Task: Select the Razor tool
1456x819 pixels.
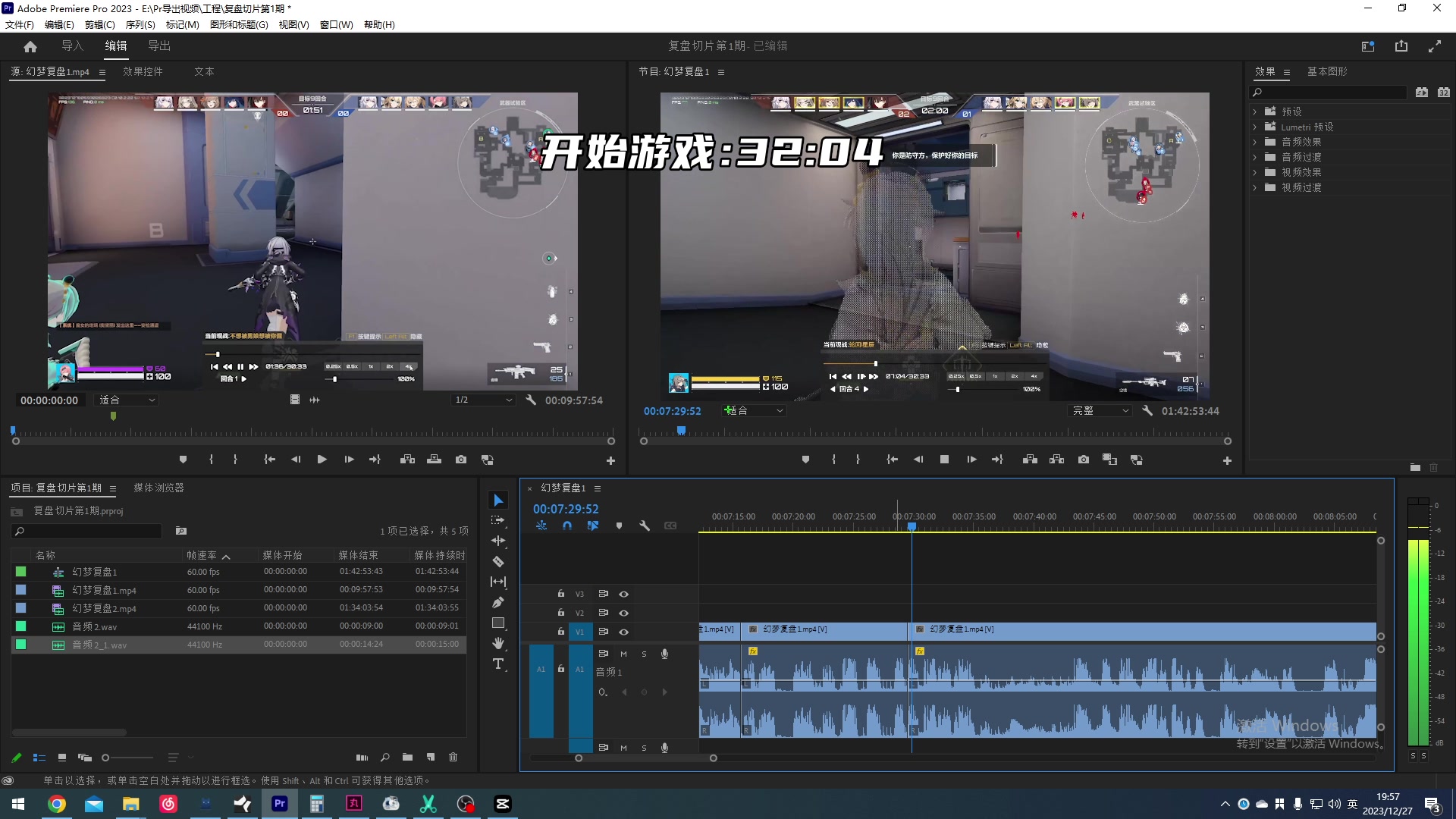Action: click(x=498, y=561)
